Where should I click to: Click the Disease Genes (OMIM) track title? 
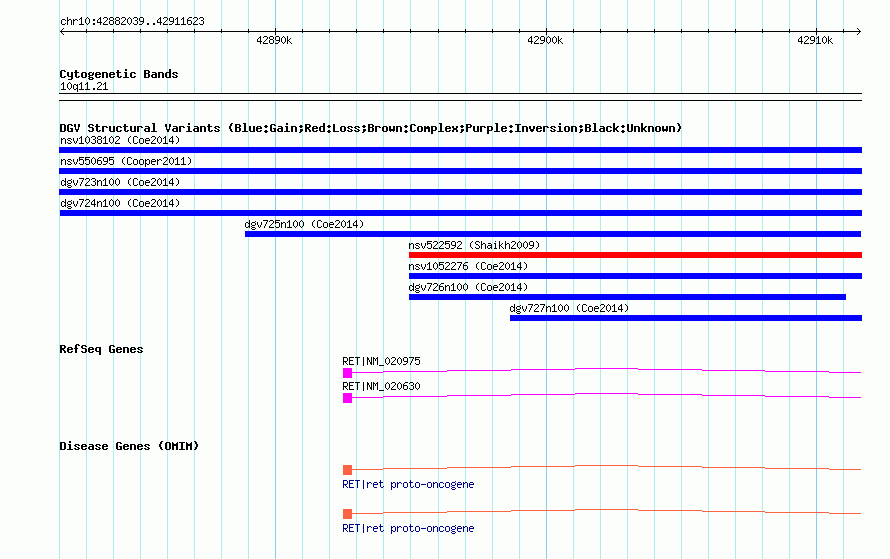coord(129,446)
